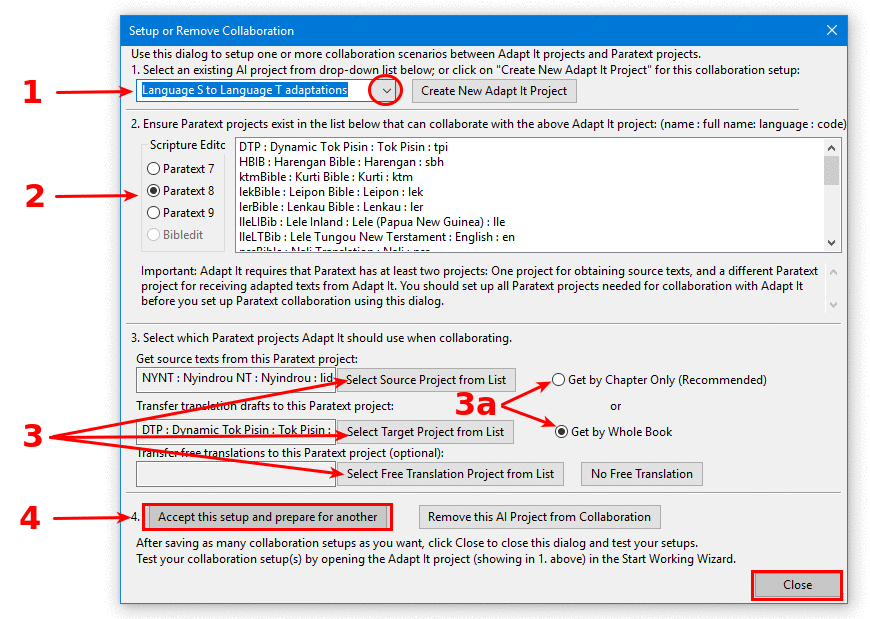Click the empty free translation project field
Screen dimensions: 870x619
tap(236, 474)
